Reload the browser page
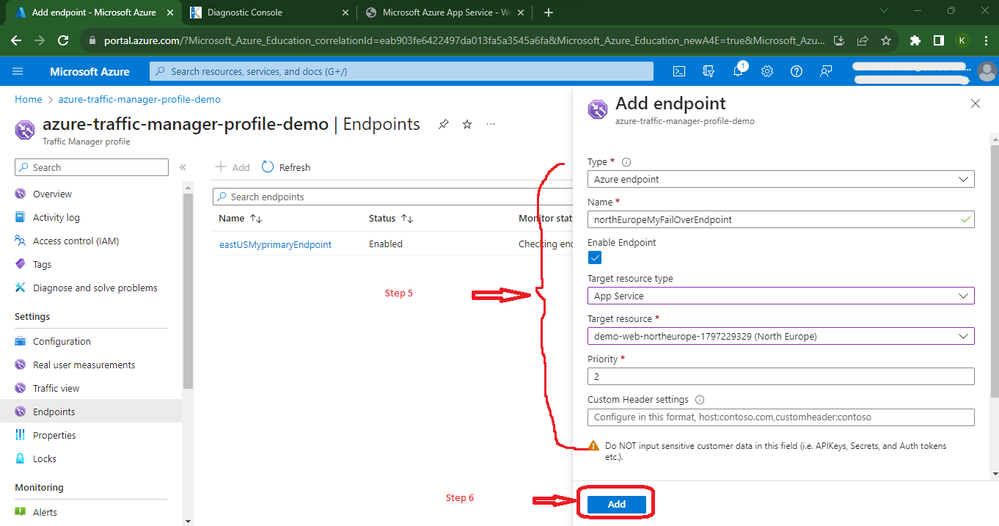 coord(63,40)
